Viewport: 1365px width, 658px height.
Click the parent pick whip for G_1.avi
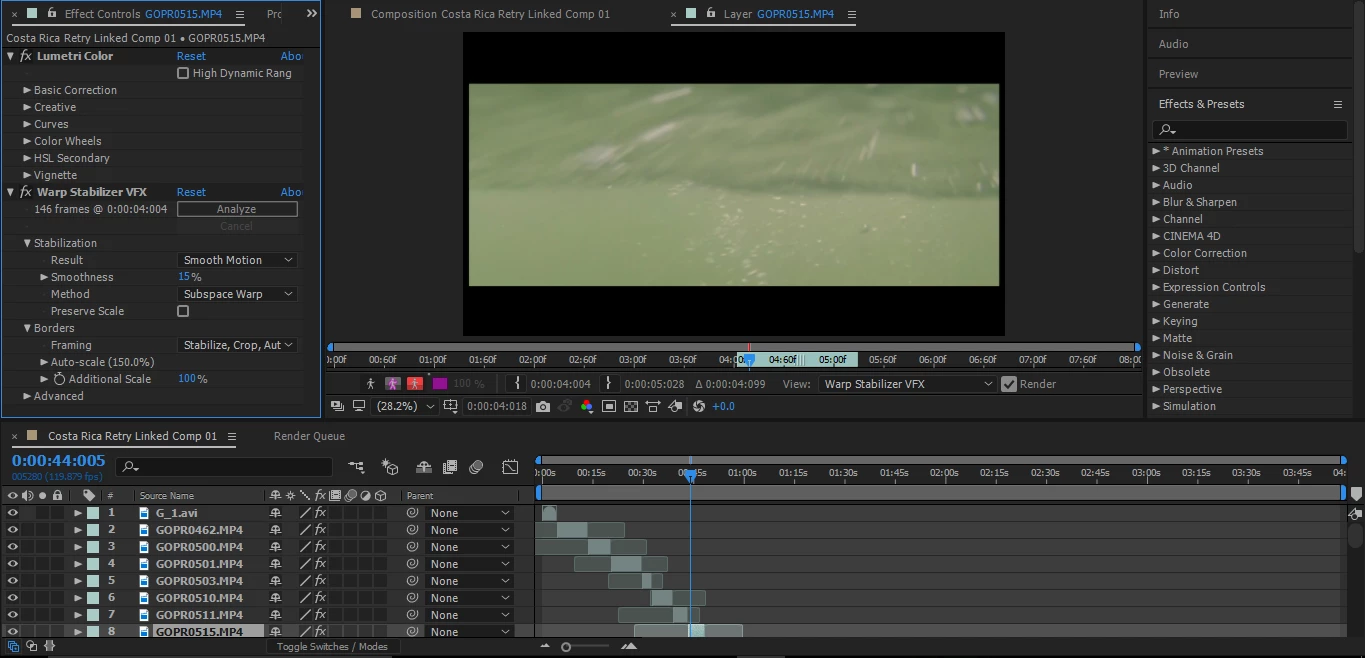(x=412, y=513)
